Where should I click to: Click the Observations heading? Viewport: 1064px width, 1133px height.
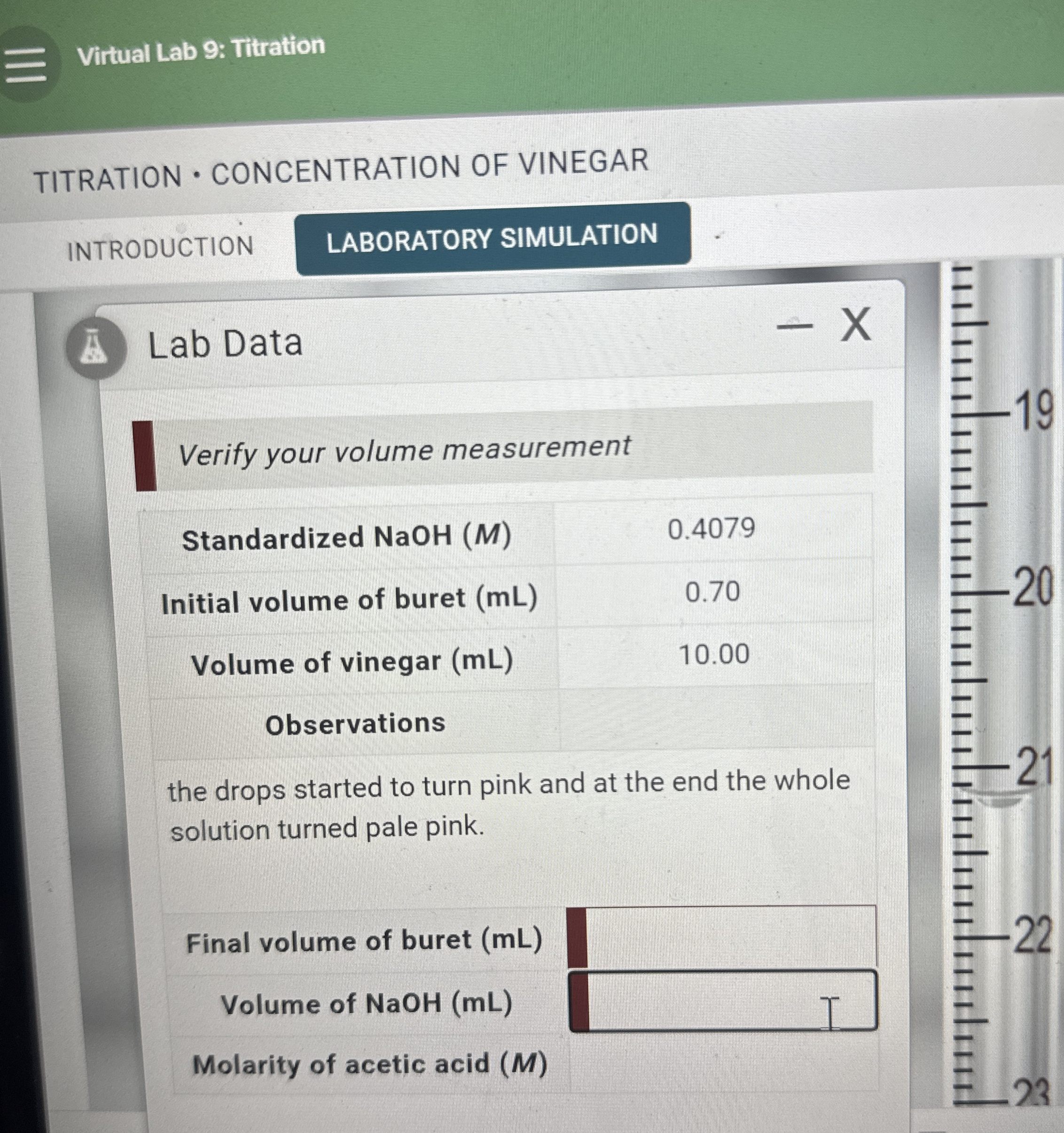tap(355, 724)
